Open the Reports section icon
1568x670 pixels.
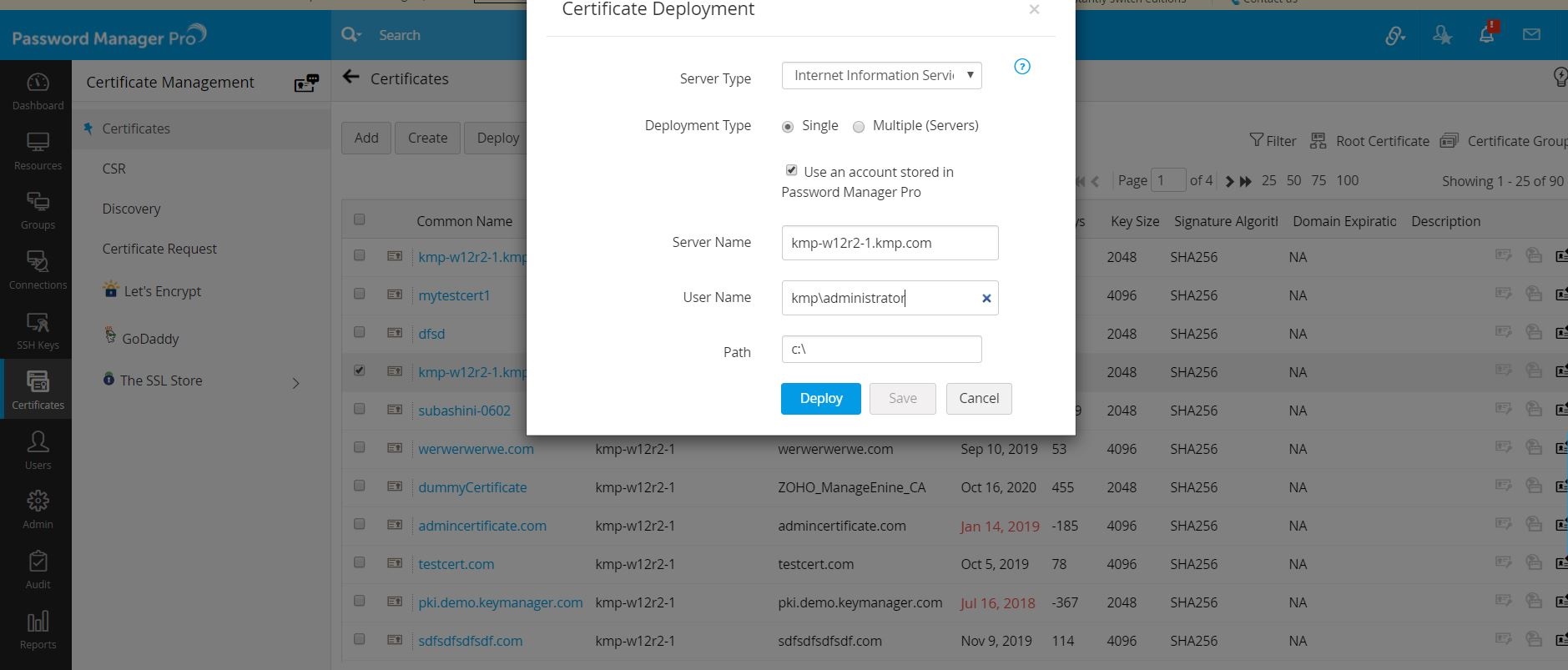[x=38, y=630]
